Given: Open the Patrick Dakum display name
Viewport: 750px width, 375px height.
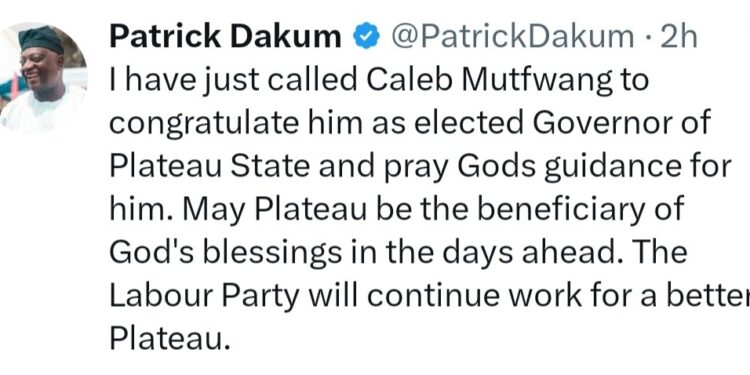Looking at the screenshot, I should [225, 38].
